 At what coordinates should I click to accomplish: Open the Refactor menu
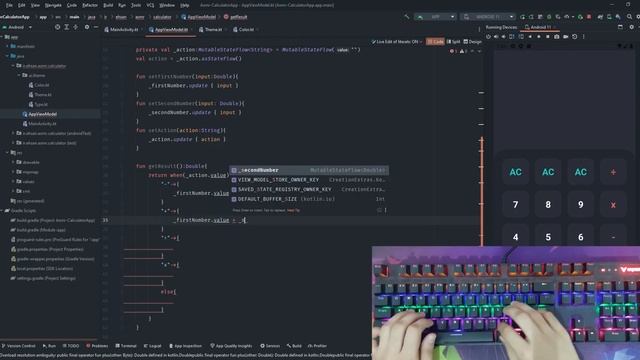tap(90, 5)
